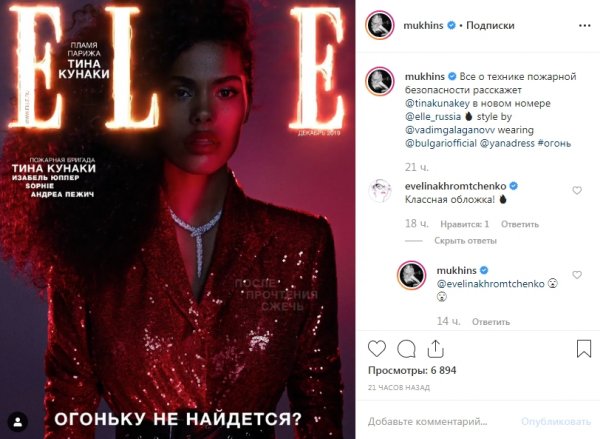Image resolution: width=600 pixels, height=439 pixels.
Task: Reply to evelinakhromtchenko's comment via Ответить
Action: (x=520, y=224)
